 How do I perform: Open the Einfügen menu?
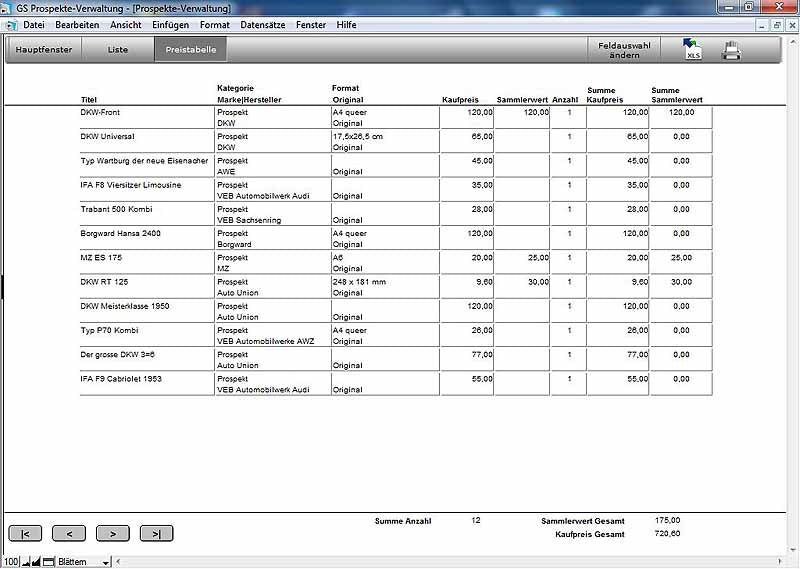[170, 24]
